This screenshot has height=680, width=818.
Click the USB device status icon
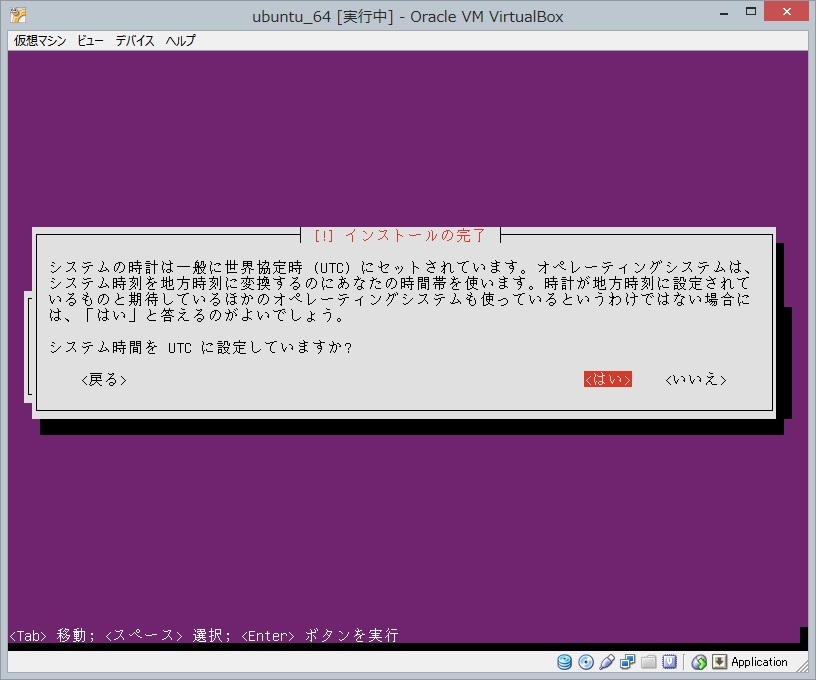607,662
